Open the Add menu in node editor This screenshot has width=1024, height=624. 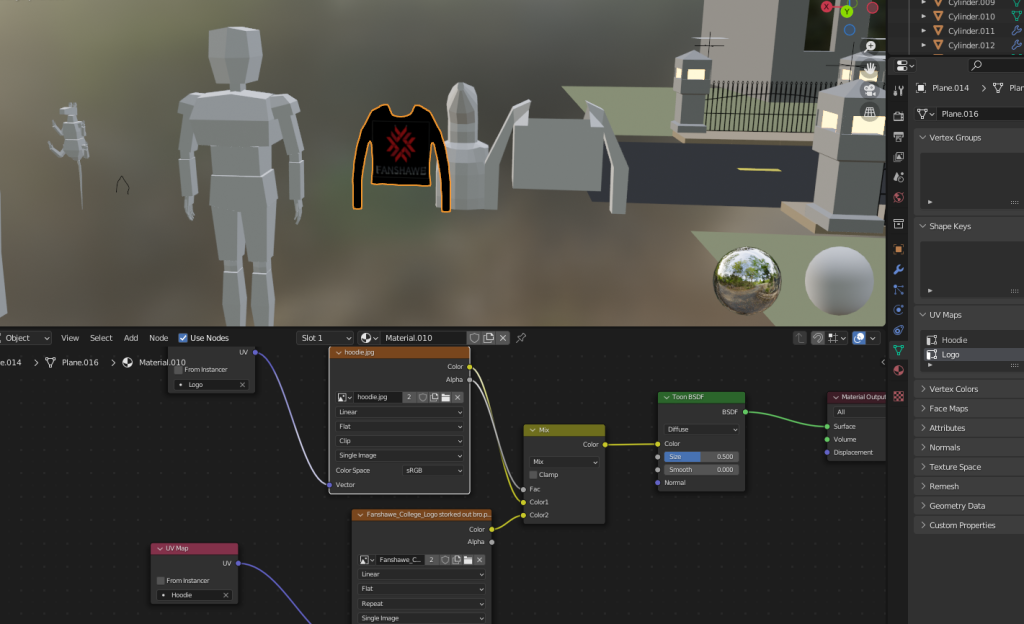click(131, 338)
